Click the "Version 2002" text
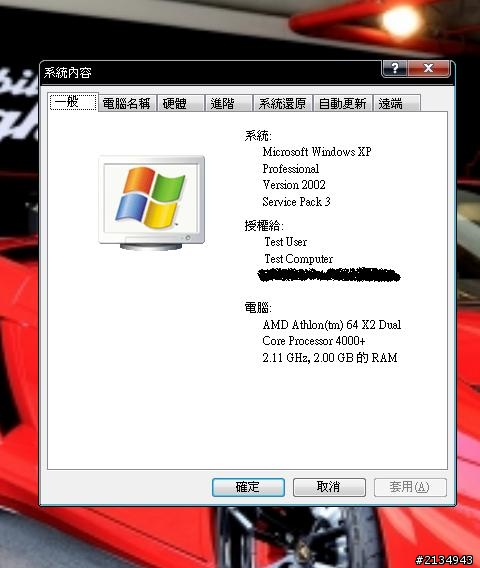The width and height of the screenshot is (480, 568). pos(294,185)
